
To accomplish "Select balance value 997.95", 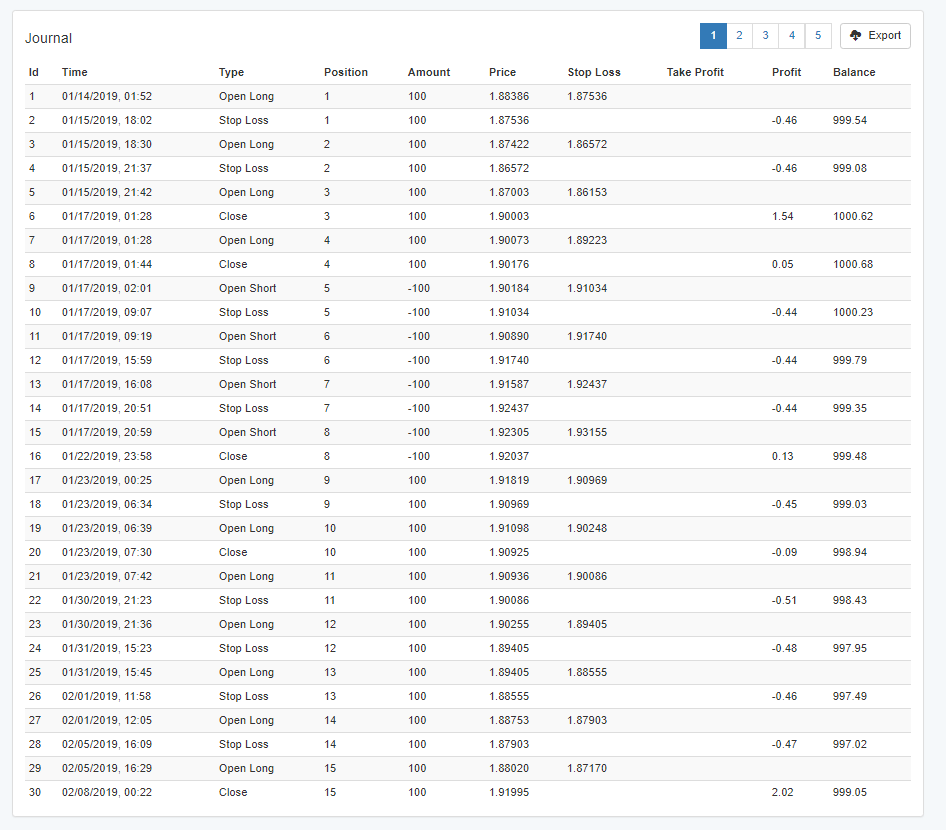I will pyautogui.click(x=850, y=648).
